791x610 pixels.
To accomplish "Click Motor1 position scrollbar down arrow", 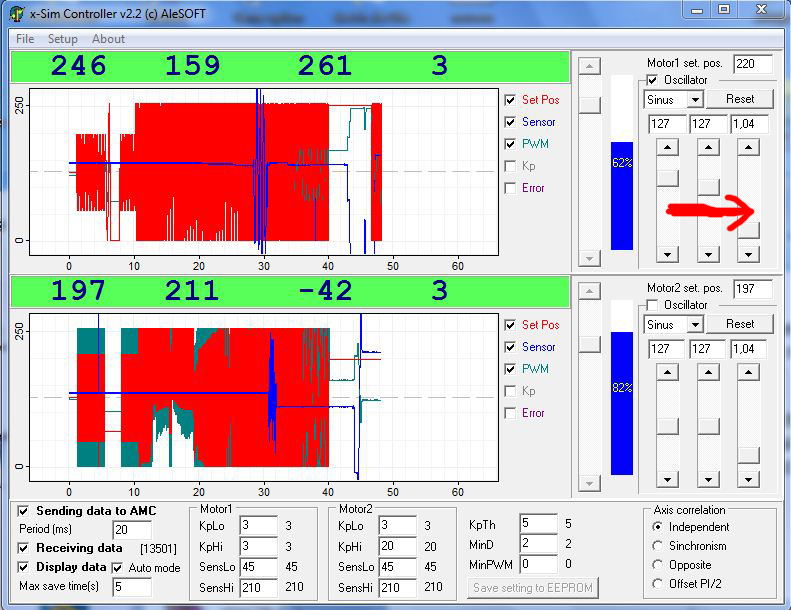I will click(x=589, y=258).
